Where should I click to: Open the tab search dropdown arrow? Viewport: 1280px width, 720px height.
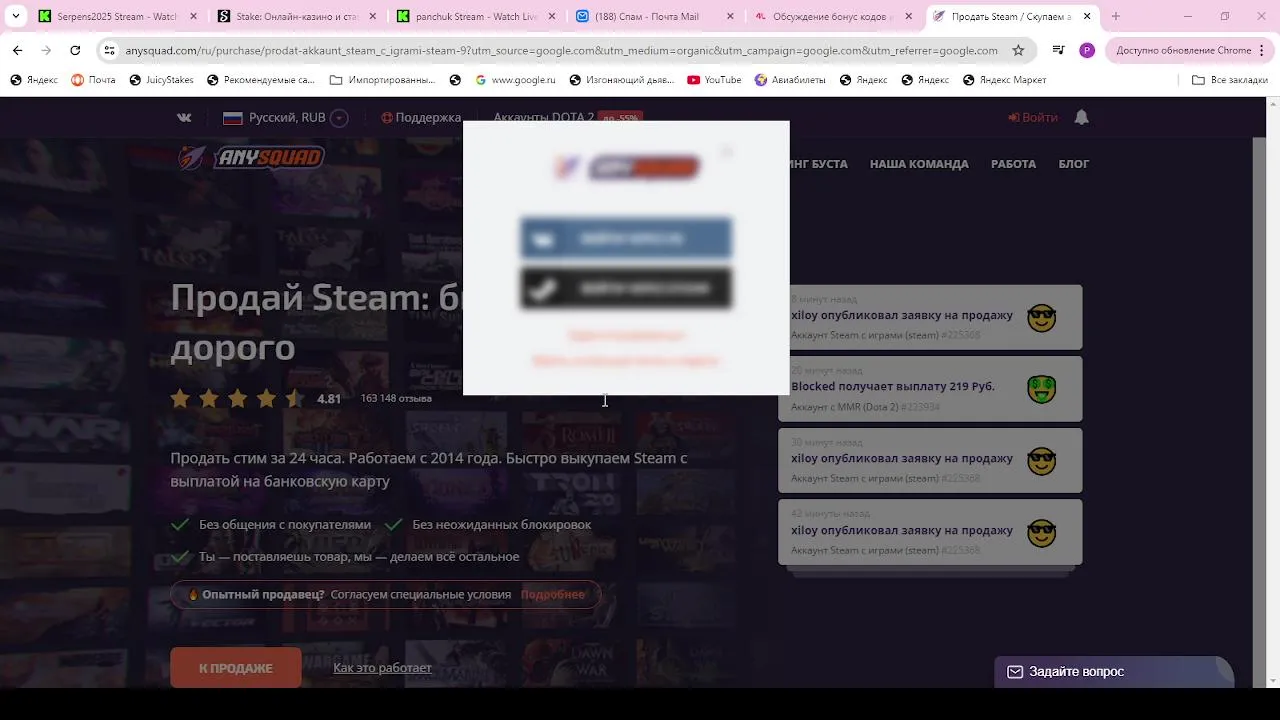pyautogui.click(x=15, y=16)
